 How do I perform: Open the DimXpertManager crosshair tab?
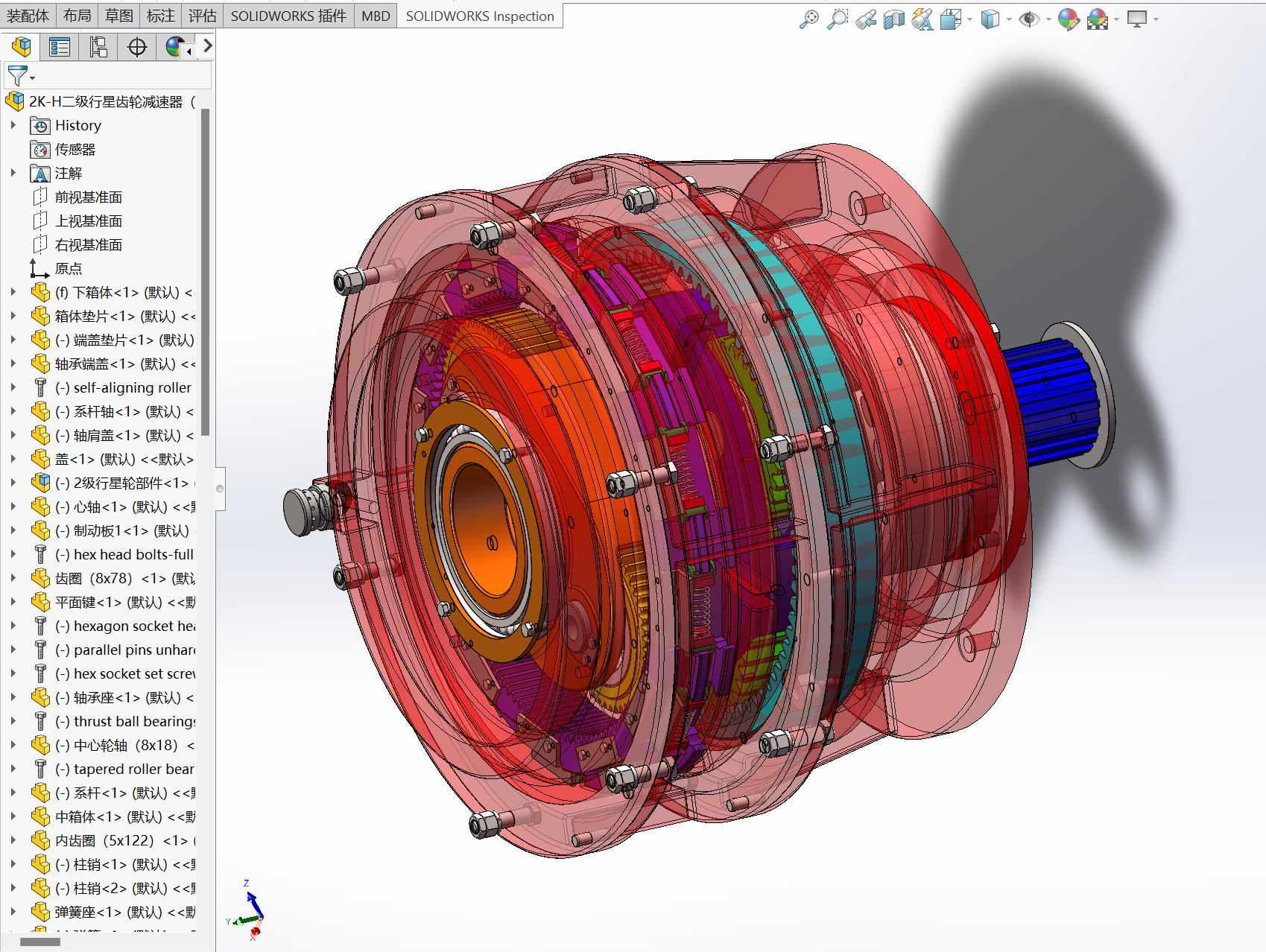click(137, 48)
